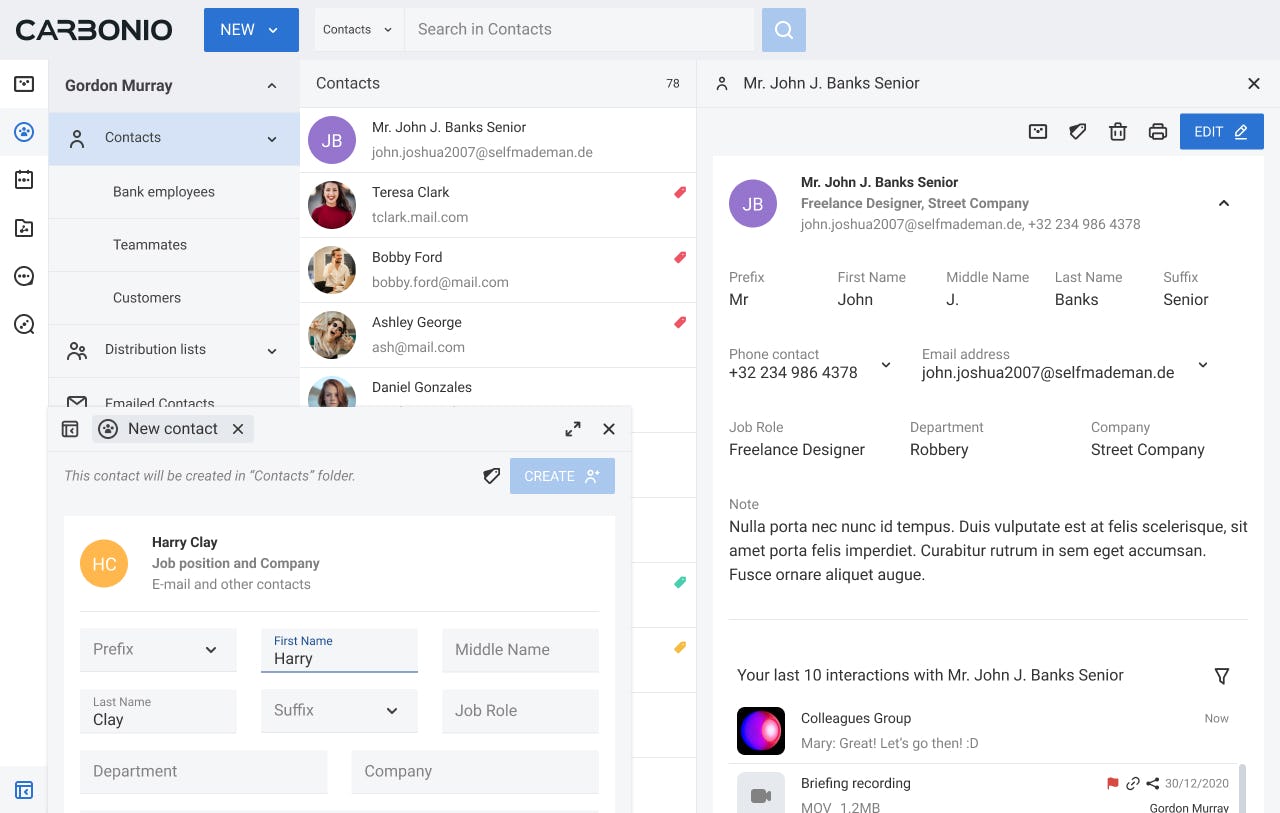Select the Customers folder

click(174, 298)
